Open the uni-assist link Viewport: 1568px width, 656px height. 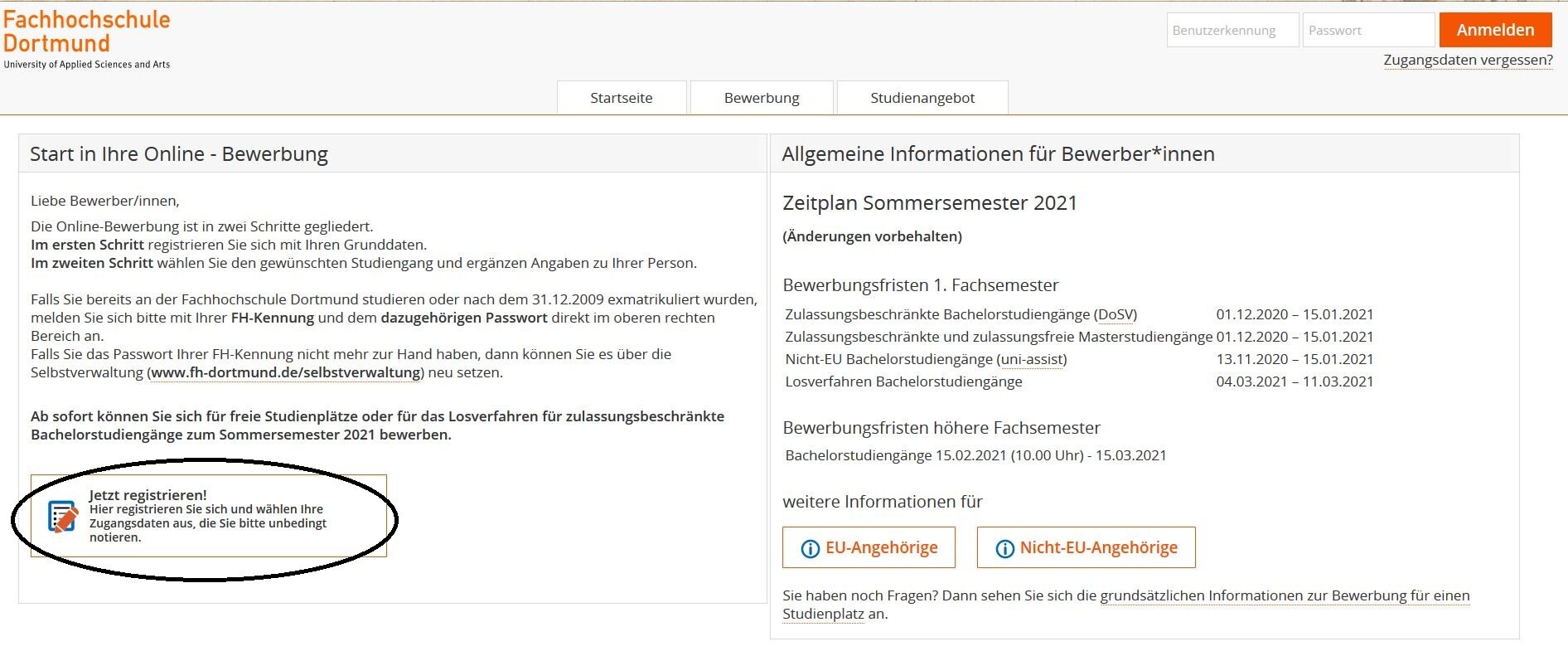pos(1032,359)
